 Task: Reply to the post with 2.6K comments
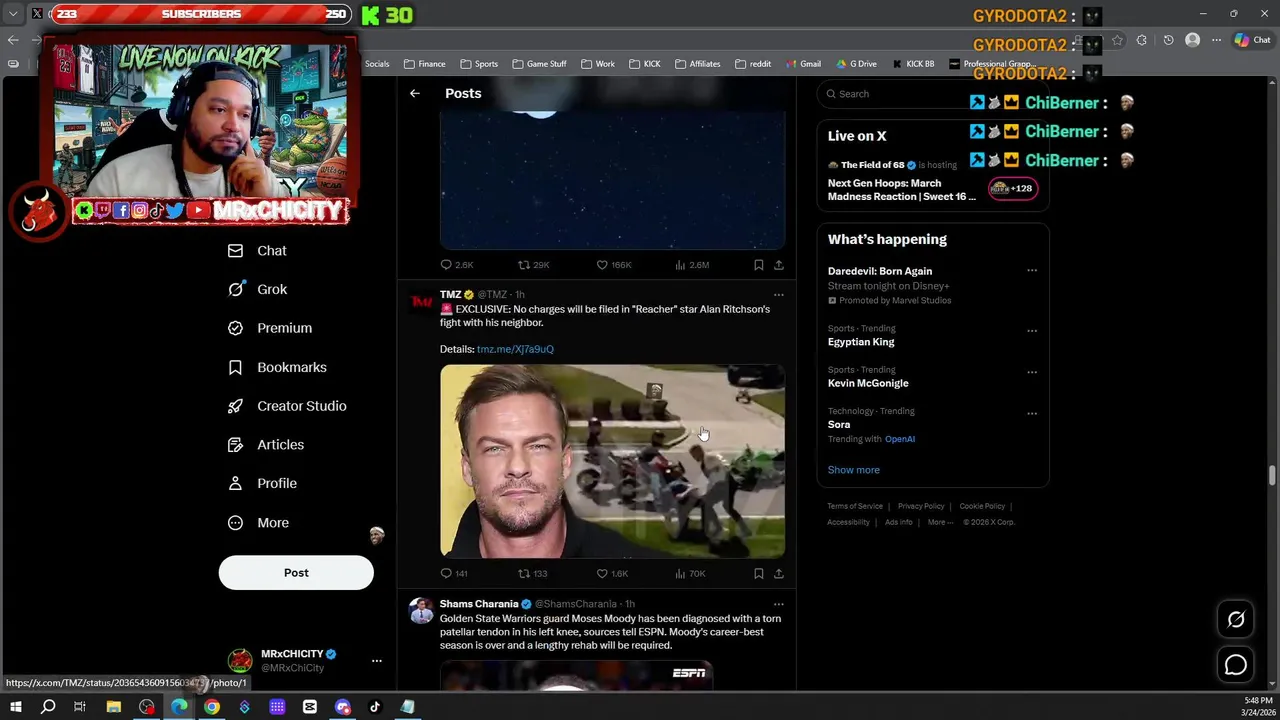coord(456,265)
